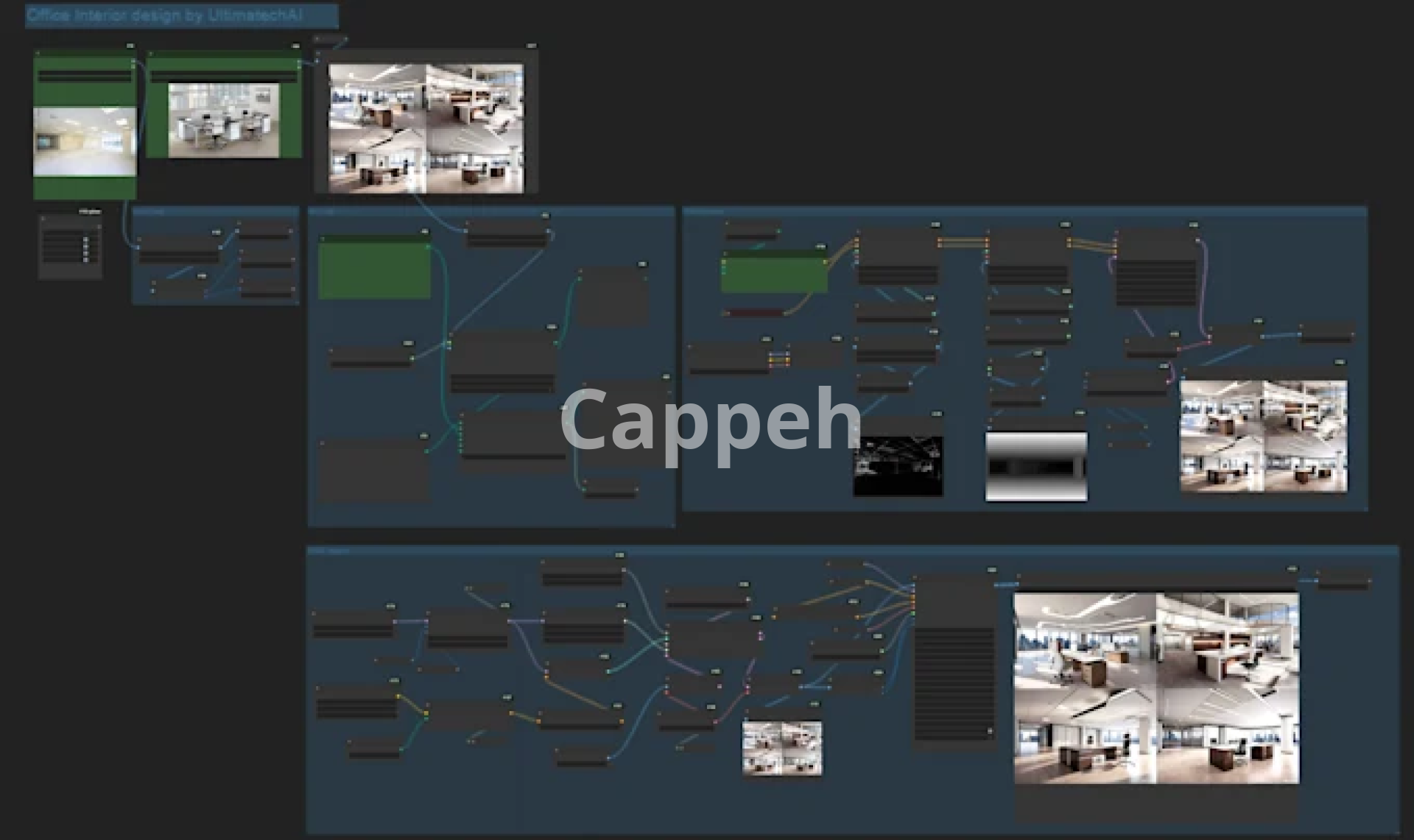Toggle the first switch in small left panel
The width and height of the screenshot is (1414, 840).
click(85, 240)
